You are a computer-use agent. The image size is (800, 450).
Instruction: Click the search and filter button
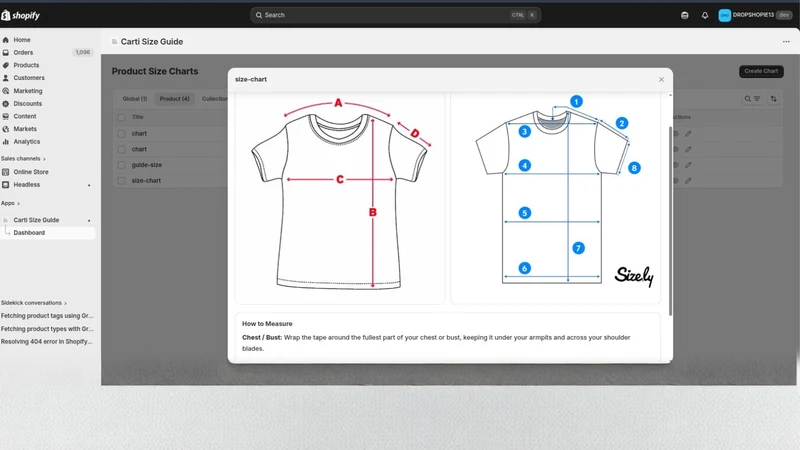(x=752, y=99)
